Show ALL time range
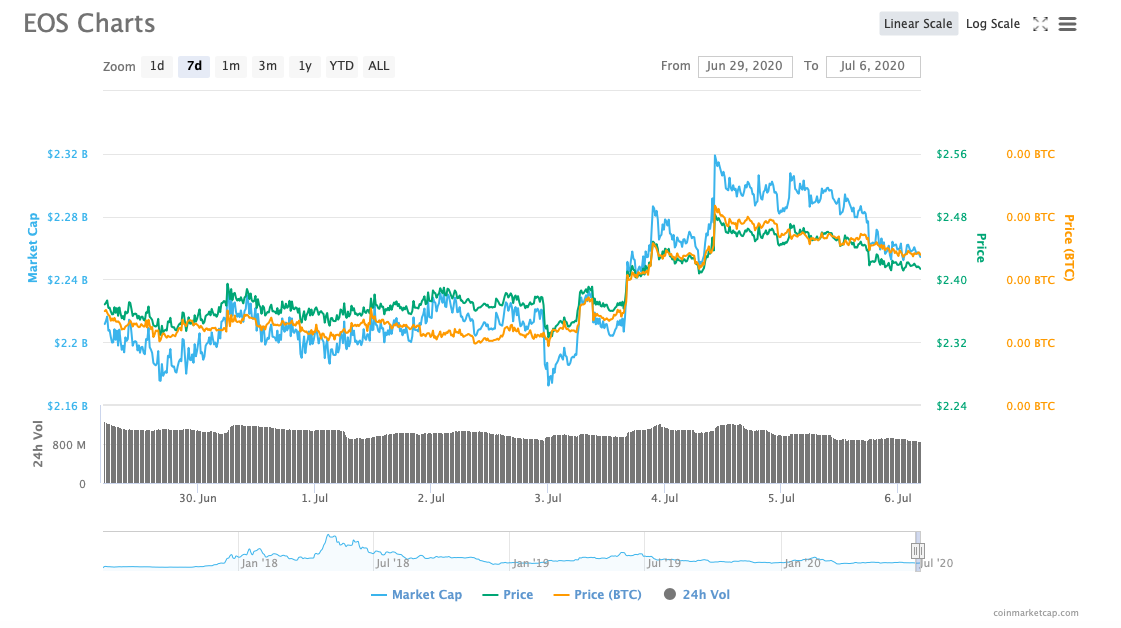 tap(379, 67)
